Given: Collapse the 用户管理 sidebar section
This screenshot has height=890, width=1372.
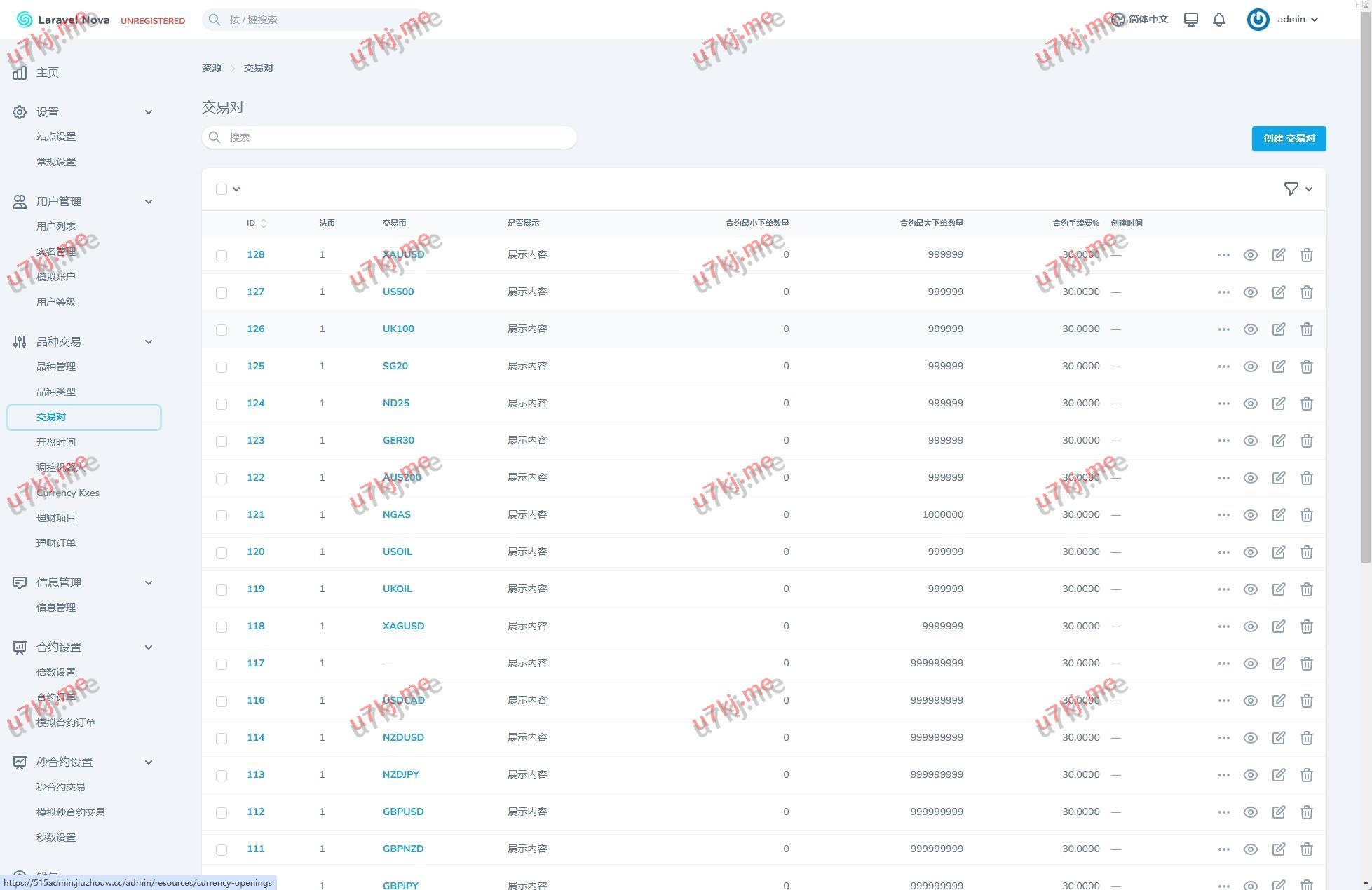Looking at the screenshot, I should pos(149,202).
